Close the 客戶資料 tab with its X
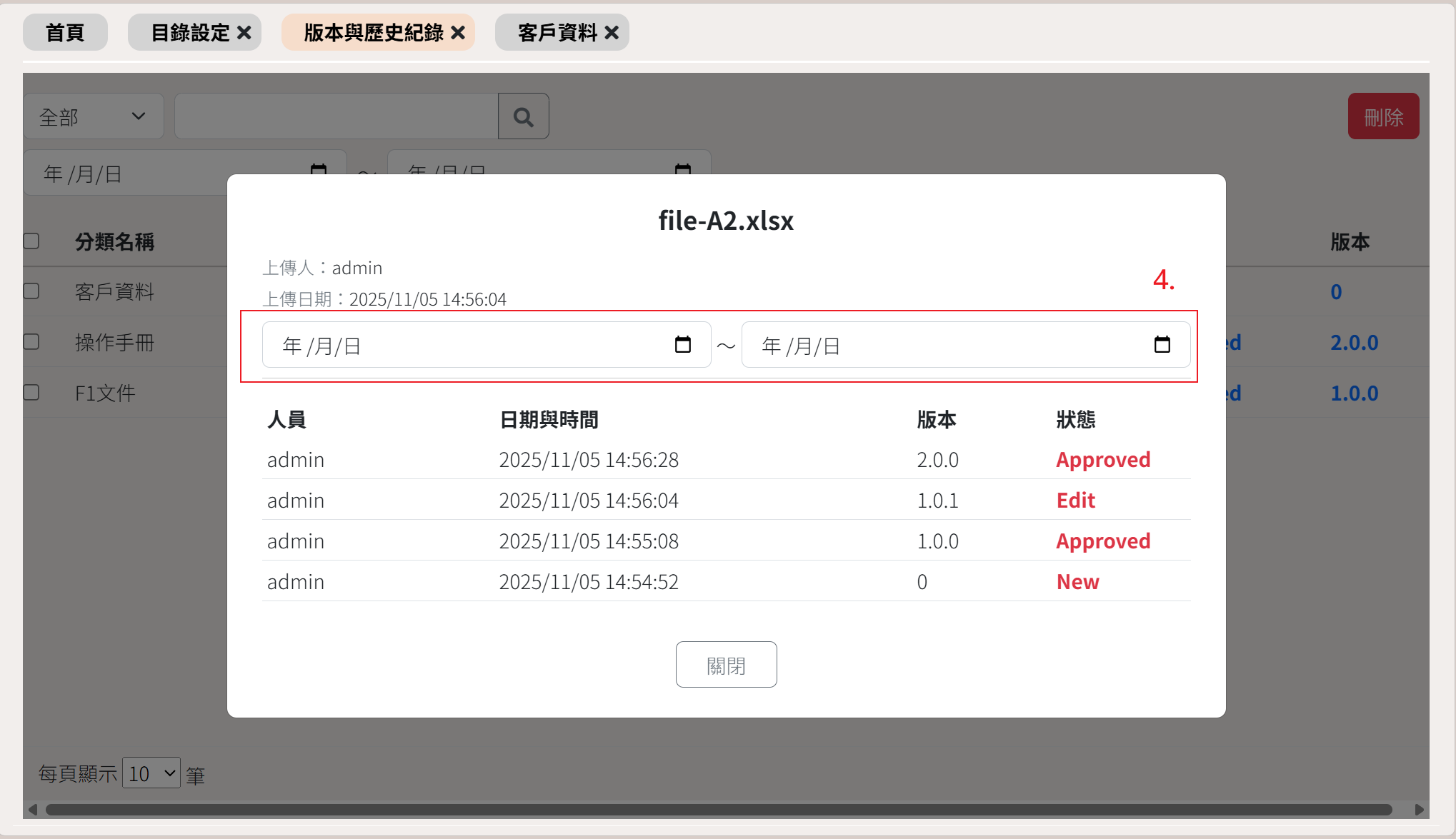The image size is (1456, 839). [612, 33]
